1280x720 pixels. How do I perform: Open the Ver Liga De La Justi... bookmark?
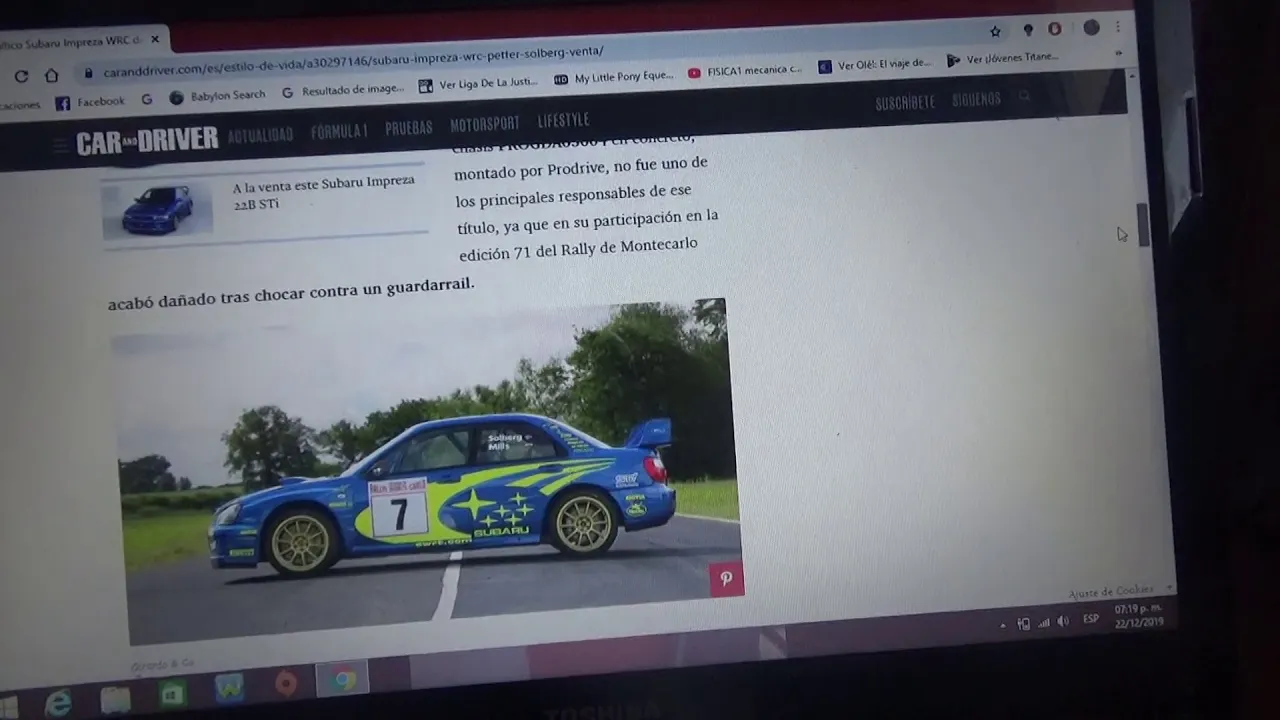(x=478, y=84)
